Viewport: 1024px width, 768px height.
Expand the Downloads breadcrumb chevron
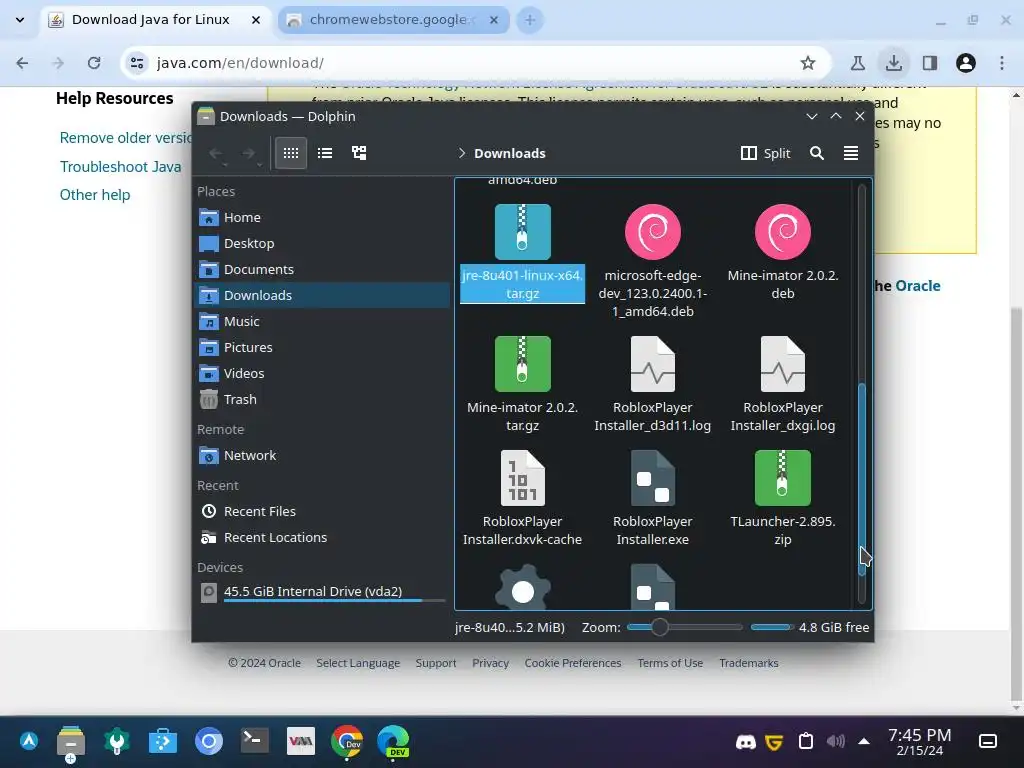(461, 153)
